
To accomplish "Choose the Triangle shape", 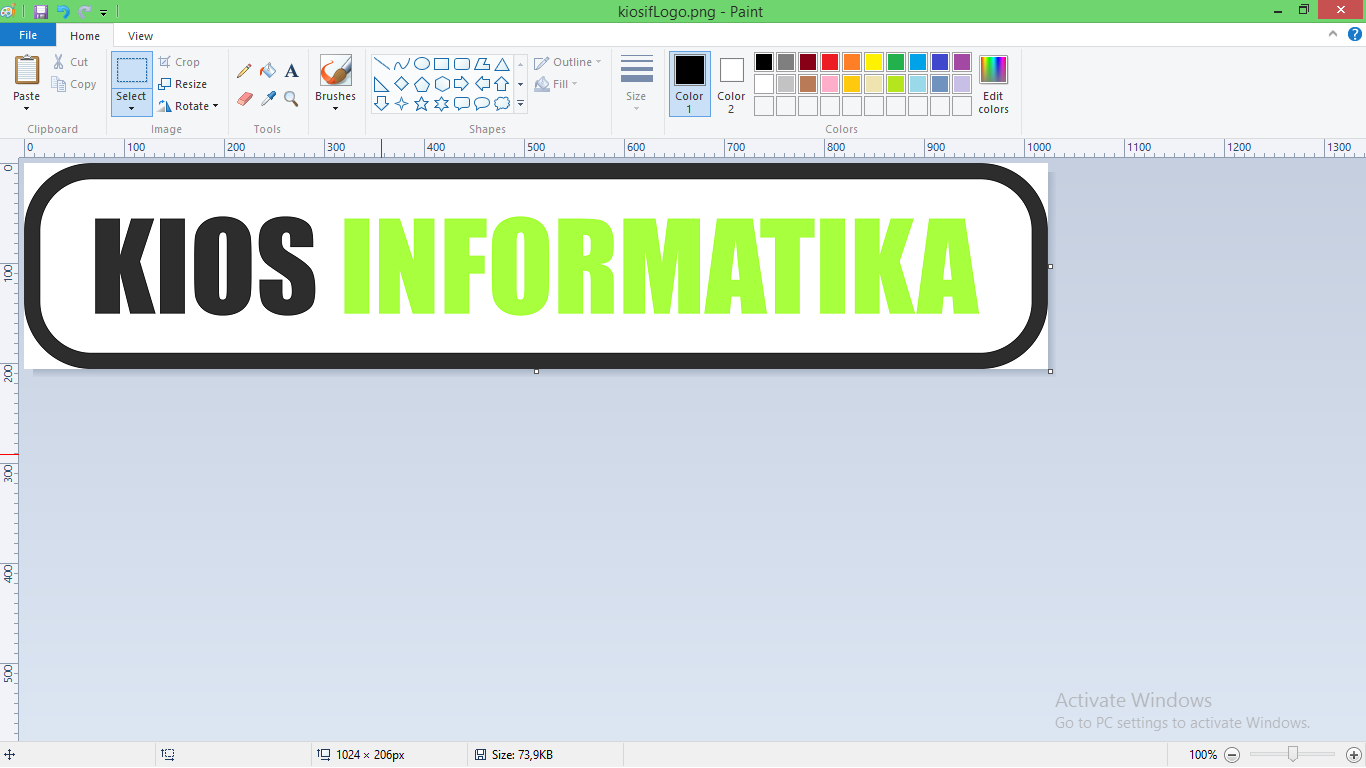I will tap(502, 64).
